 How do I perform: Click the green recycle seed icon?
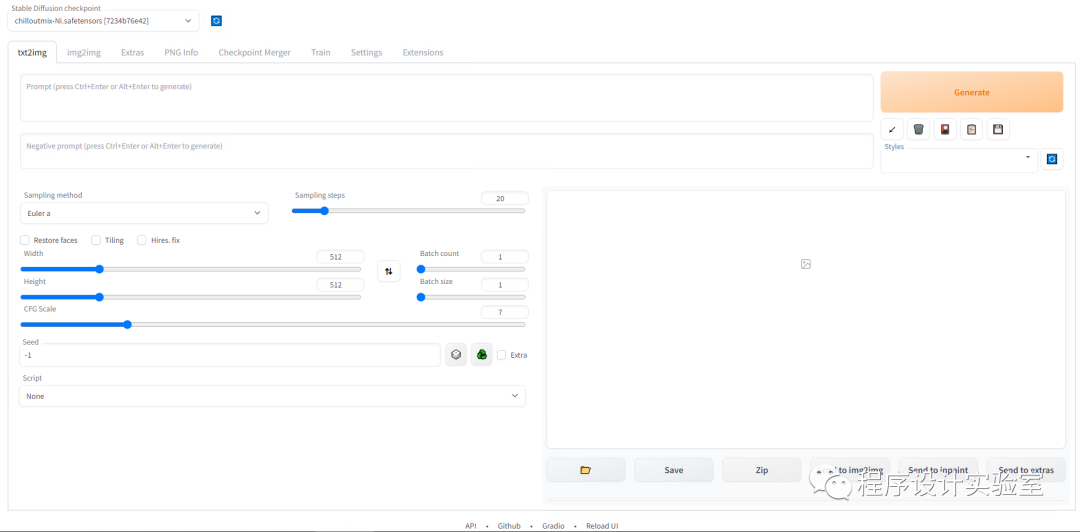(482, 354)
